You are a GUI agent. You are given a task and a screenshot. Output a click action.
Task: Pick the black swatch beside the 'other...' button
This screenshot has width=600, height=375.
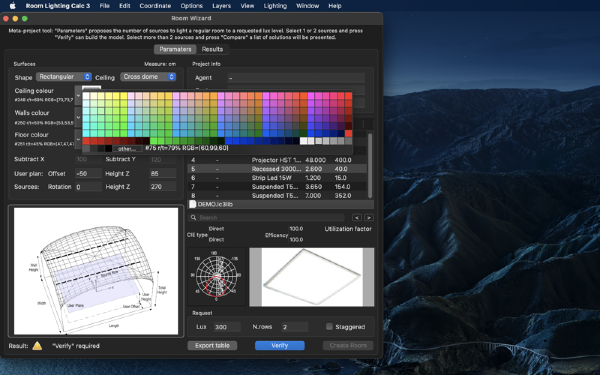[x=108, y=148]
